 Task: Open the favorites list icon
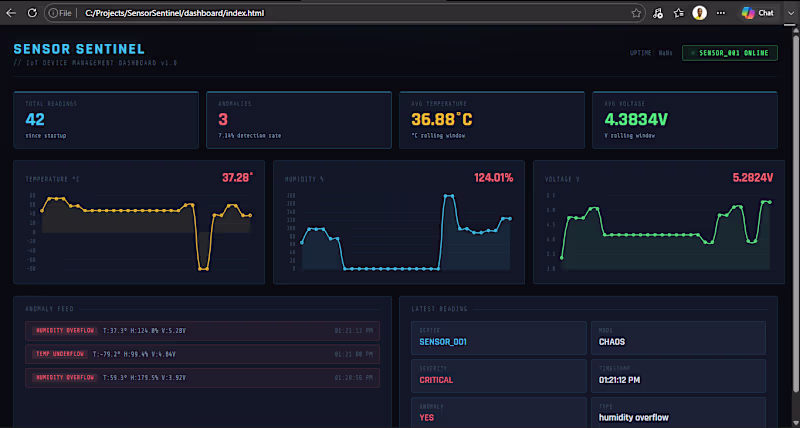678,13
